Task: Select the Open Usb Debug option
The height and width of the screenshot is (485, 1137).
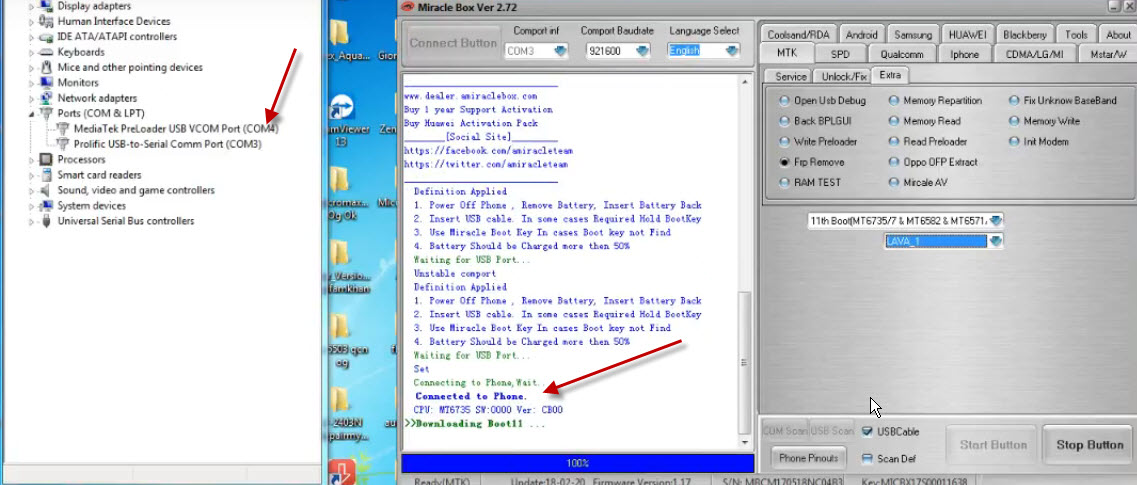Action: point(784,101)
